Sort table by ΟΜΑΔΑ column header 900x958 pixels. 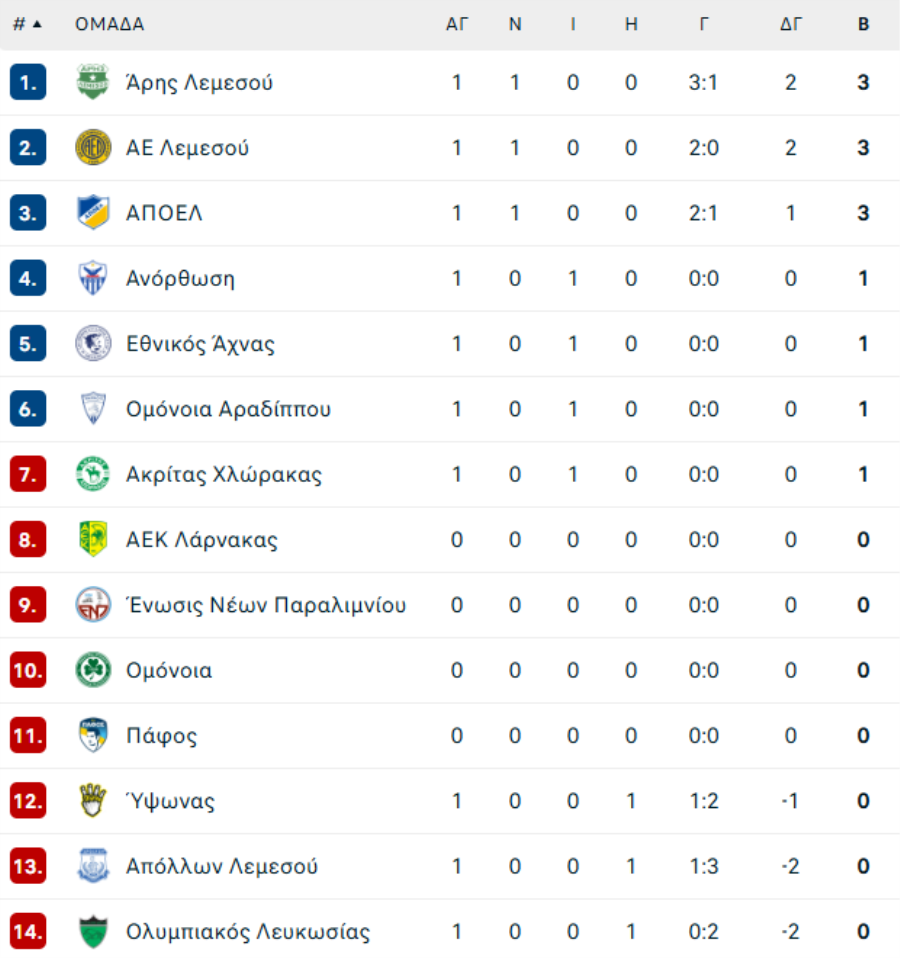[109, 24]
